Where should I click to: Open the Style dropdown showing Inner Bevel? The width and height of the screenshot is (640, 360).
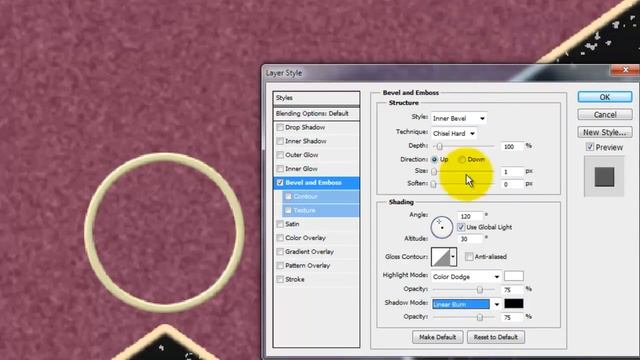pos(459,118)
